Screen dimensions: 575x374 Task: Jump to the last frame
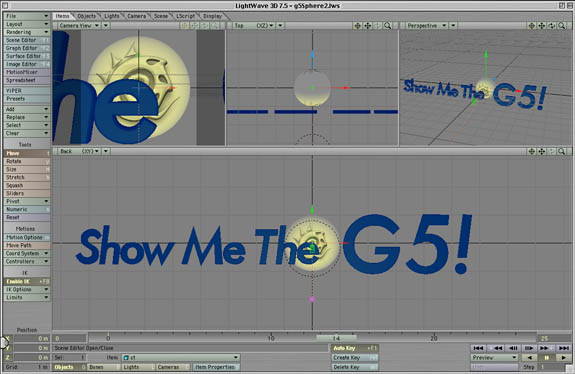point(564,348)
